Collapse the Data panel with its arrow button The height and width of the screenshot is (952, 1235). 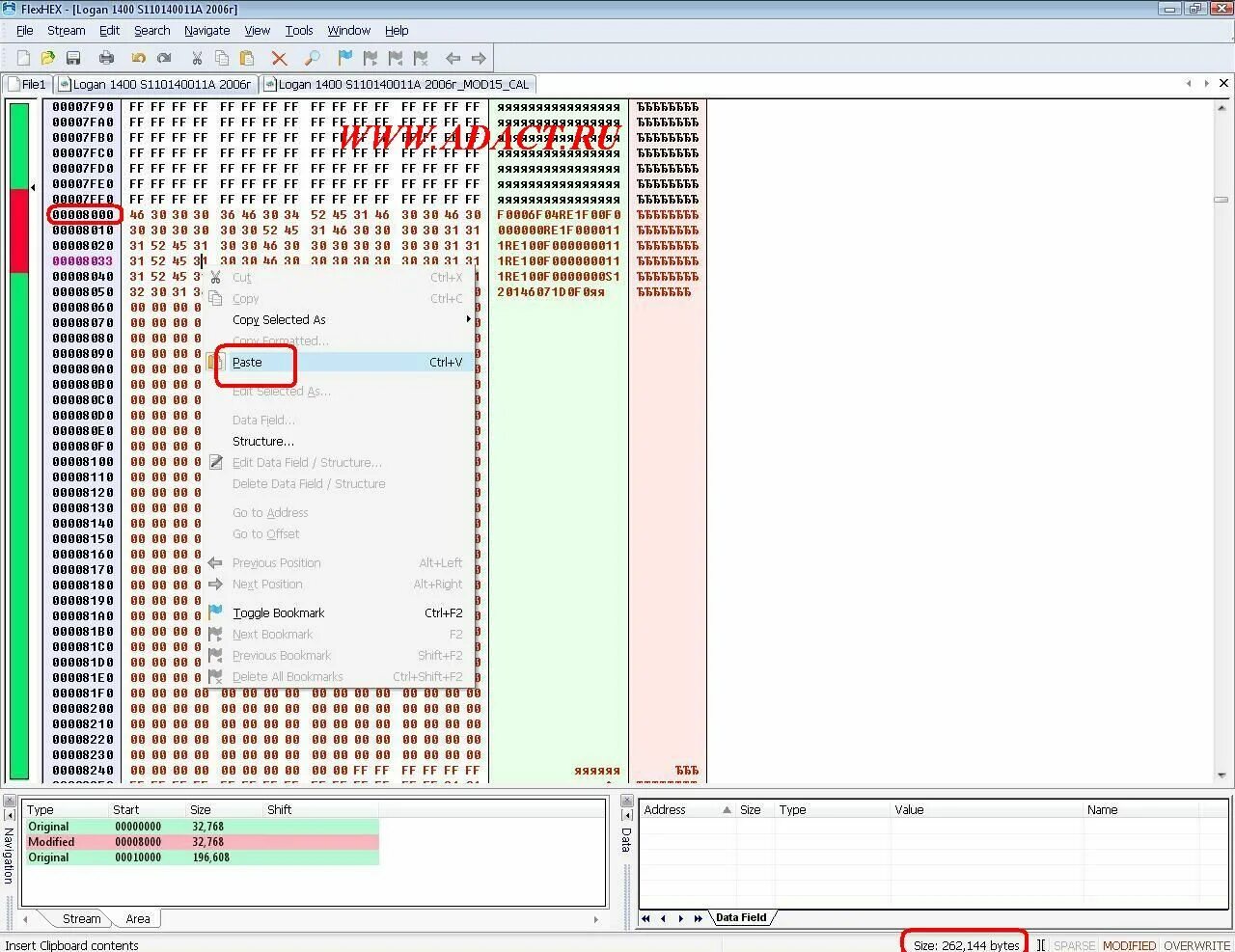pyautogui.click(x=626, y=816)
